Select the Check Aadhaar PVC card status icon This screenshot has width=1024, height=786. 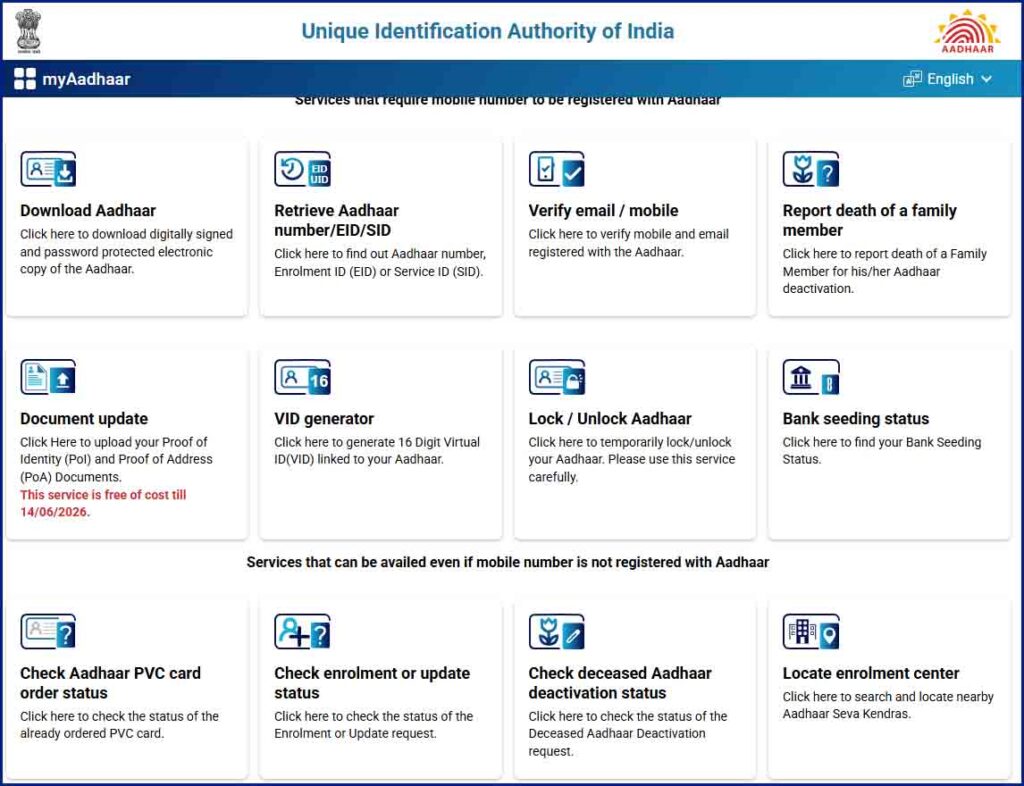point(46,632)
